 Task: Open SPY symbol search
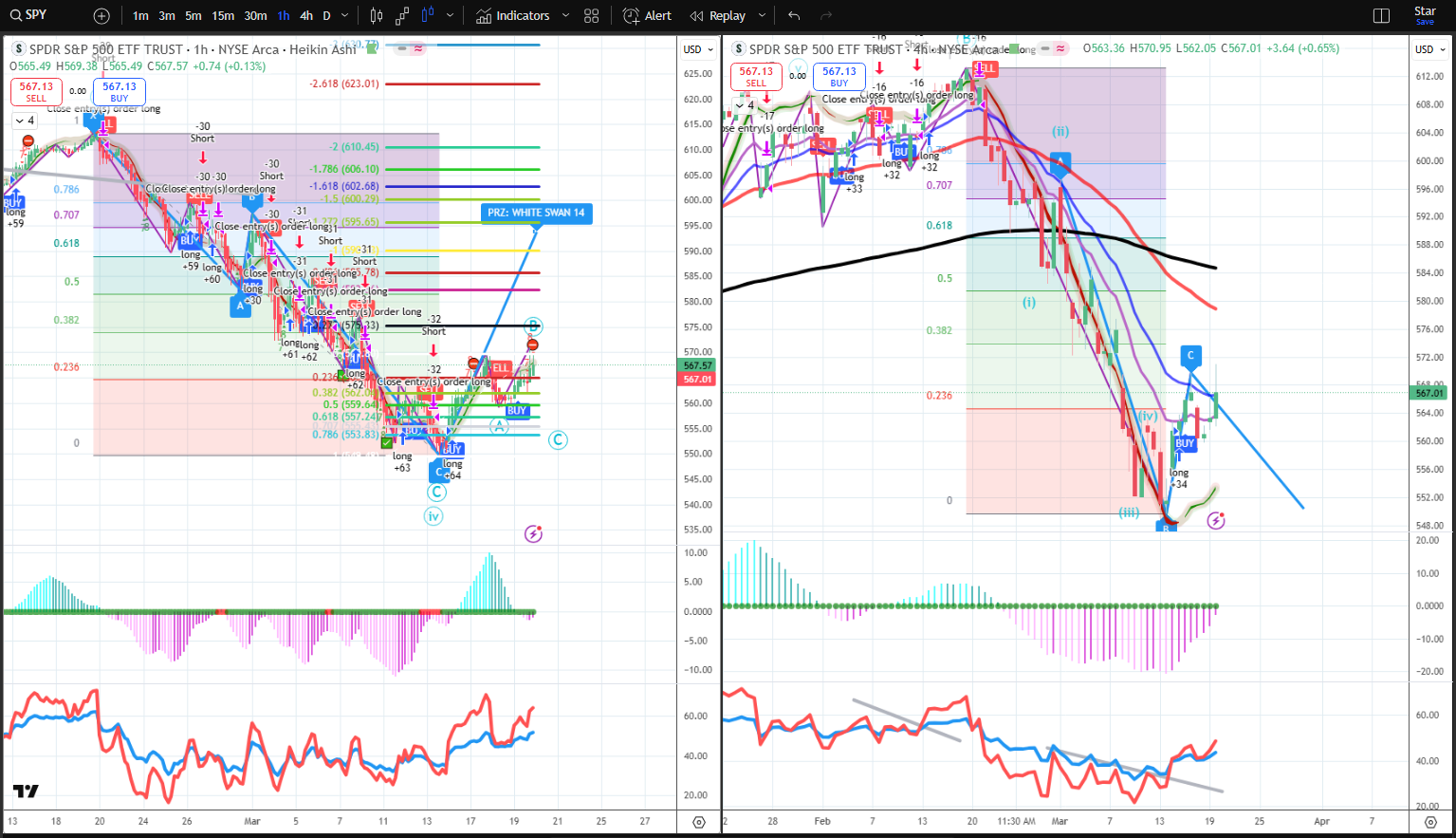28,15
